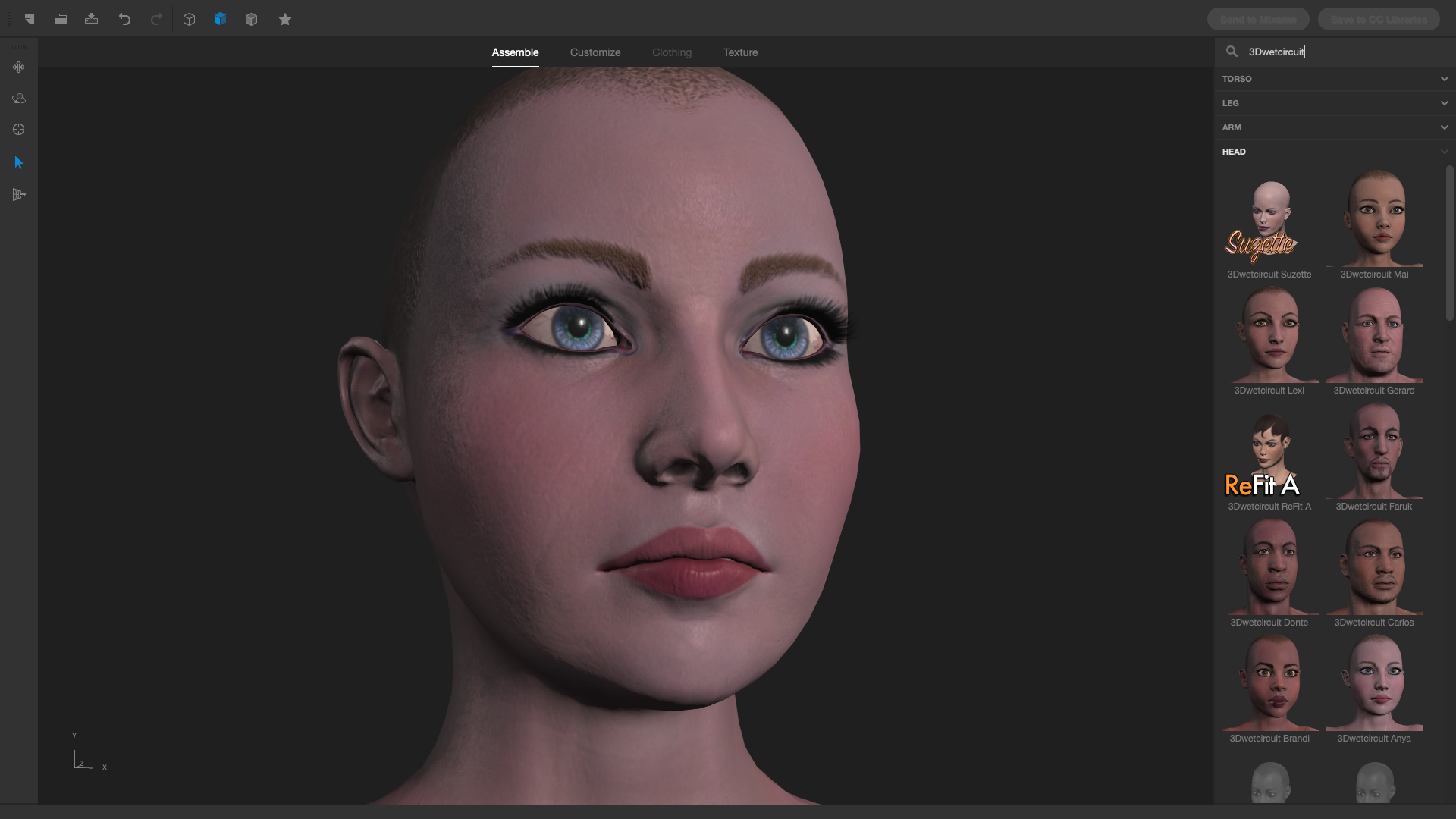Activate the blue selection arrow tool
Viewport: 1456px width, 819px height.
click(19, 162)
